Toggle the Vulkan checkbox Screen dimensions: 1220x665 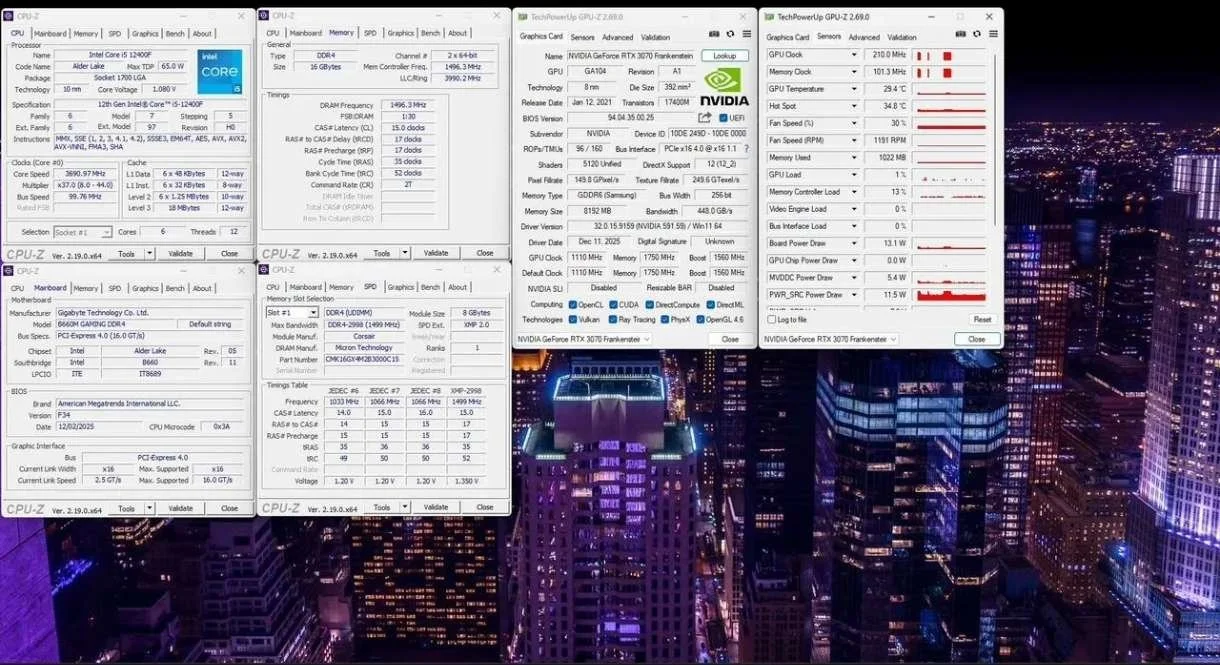tap(572, 320)
